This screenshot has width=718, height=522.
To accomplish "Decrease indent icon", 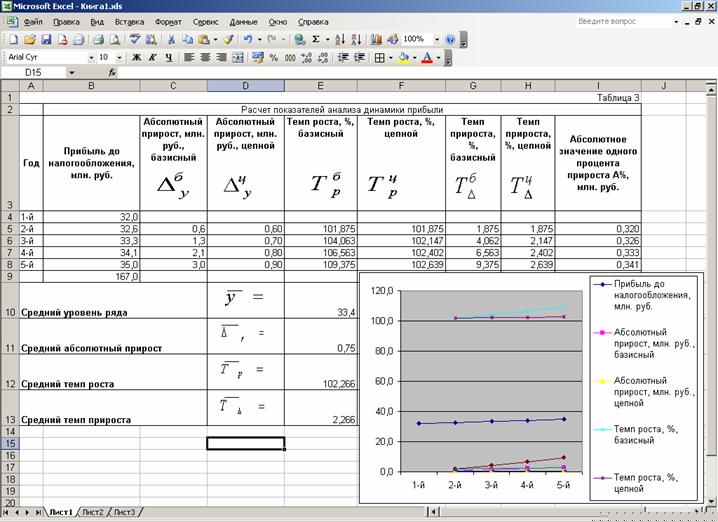I will [x=343, y=58].
